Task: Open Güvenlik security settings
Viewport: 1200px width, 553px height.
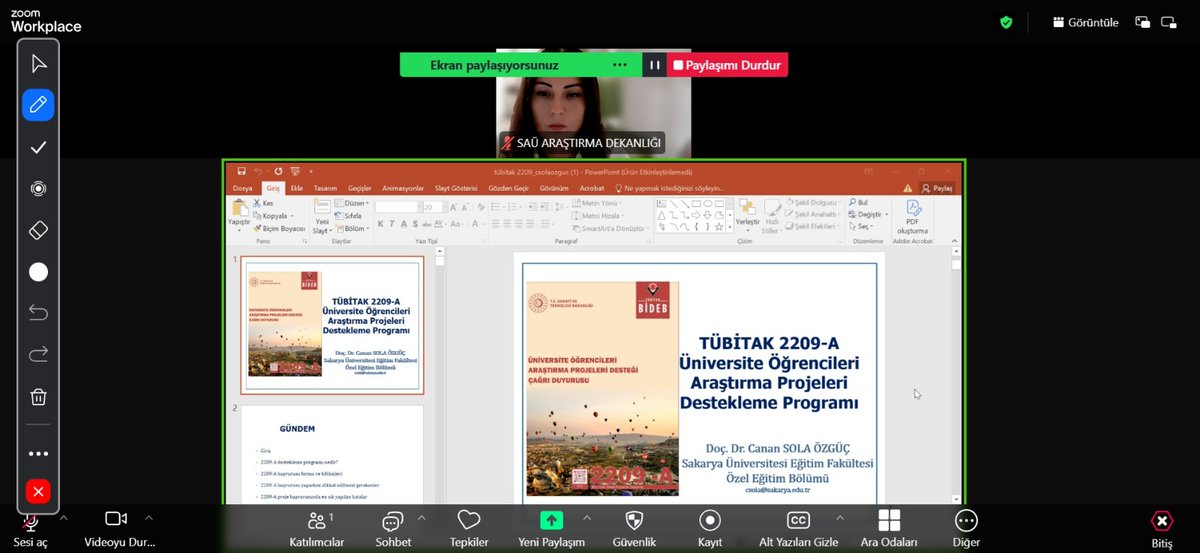Action: pyautogui.click(x=634, y=527)
